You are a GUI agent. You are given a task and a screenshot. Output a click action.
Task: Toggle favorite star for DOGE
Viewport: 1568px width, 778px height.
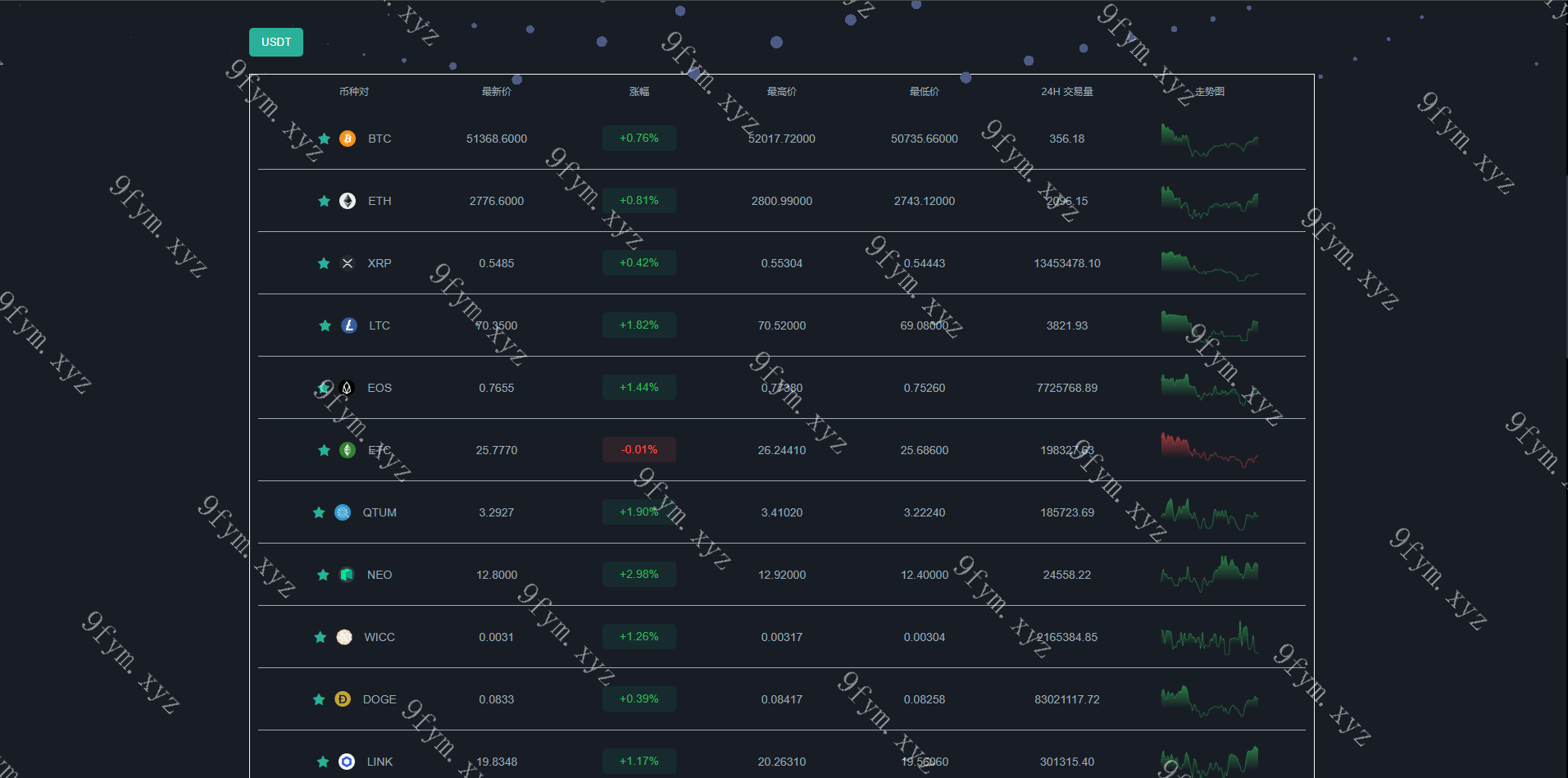pos(319,699)
